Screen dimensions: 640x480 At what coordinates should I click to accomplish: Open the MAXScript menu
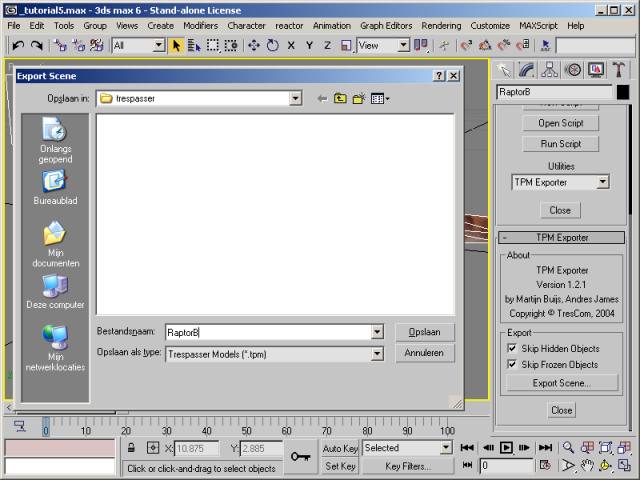pyautogui.click(x=538, y=25)
